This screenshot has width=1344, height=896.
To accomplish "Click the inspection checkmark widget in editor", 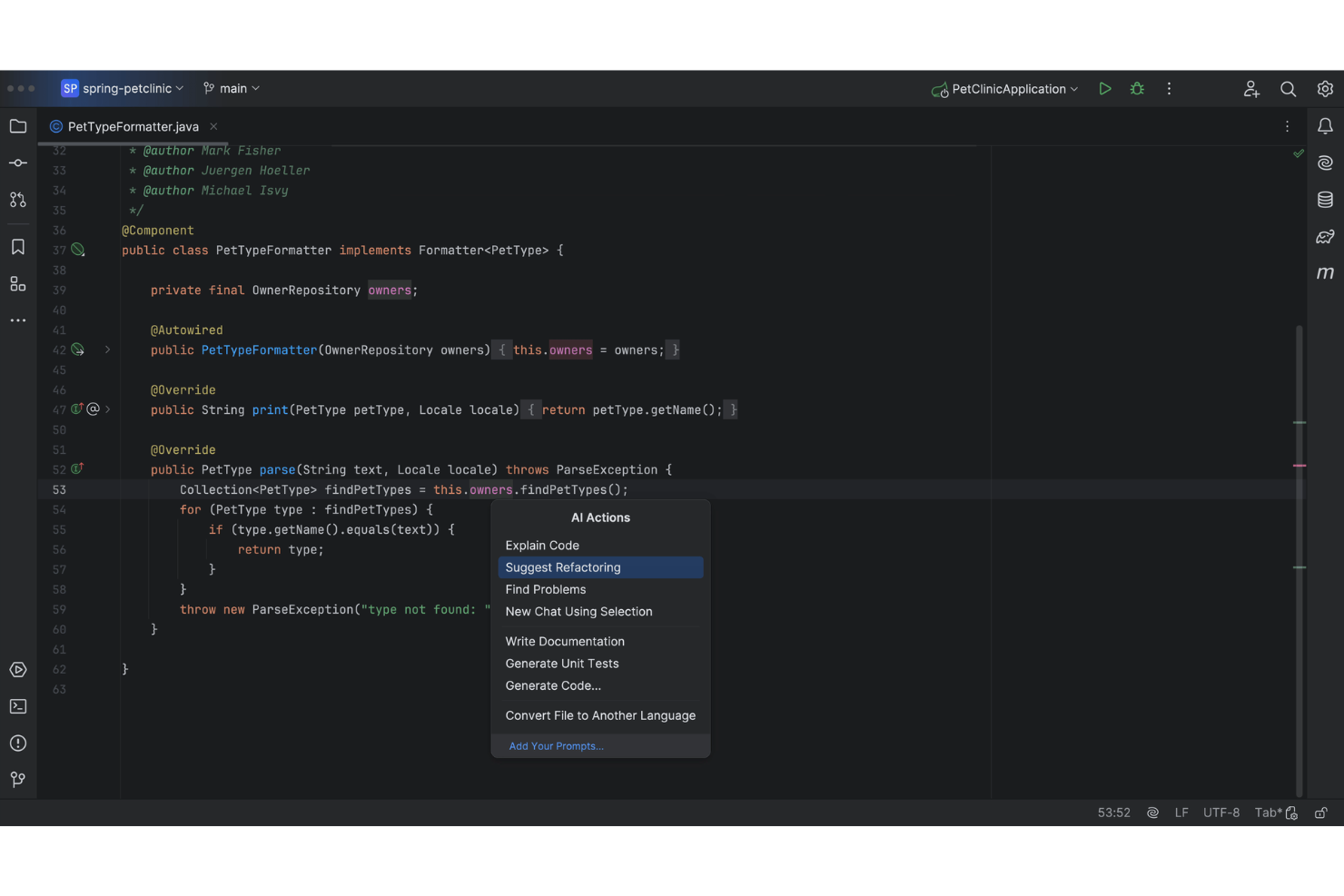I will point(1299,153).
